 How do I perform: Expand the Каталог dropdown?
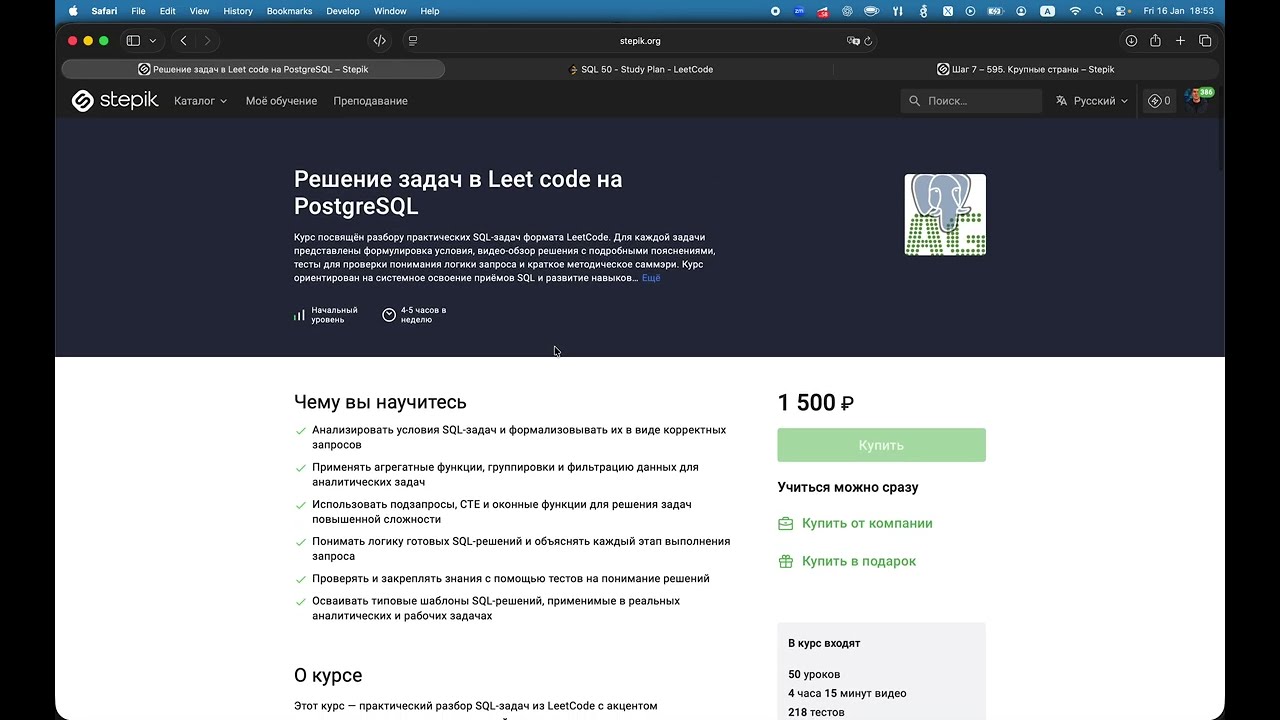tap(200, 101)
